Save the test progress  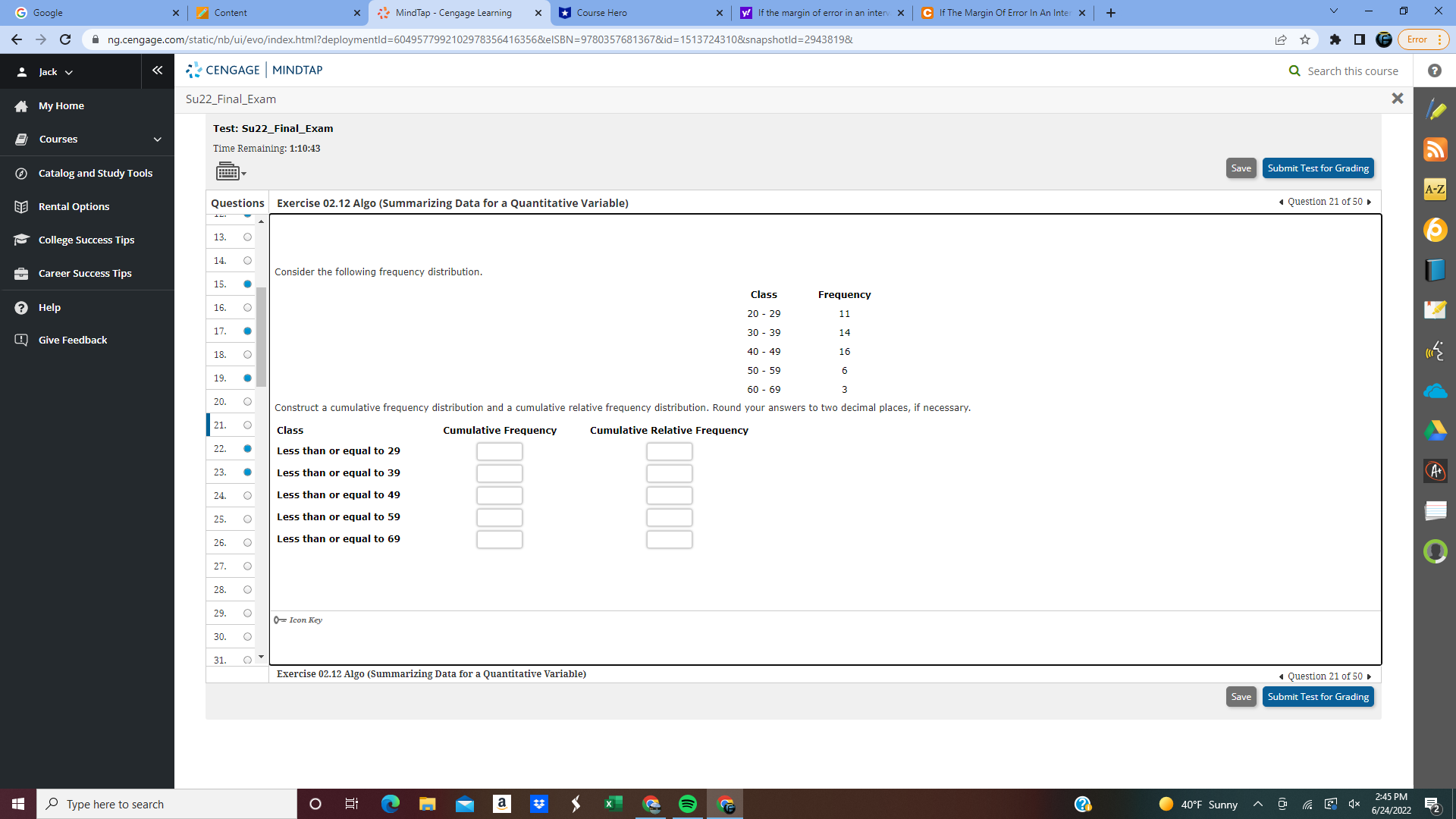(x=1241, y=168)
